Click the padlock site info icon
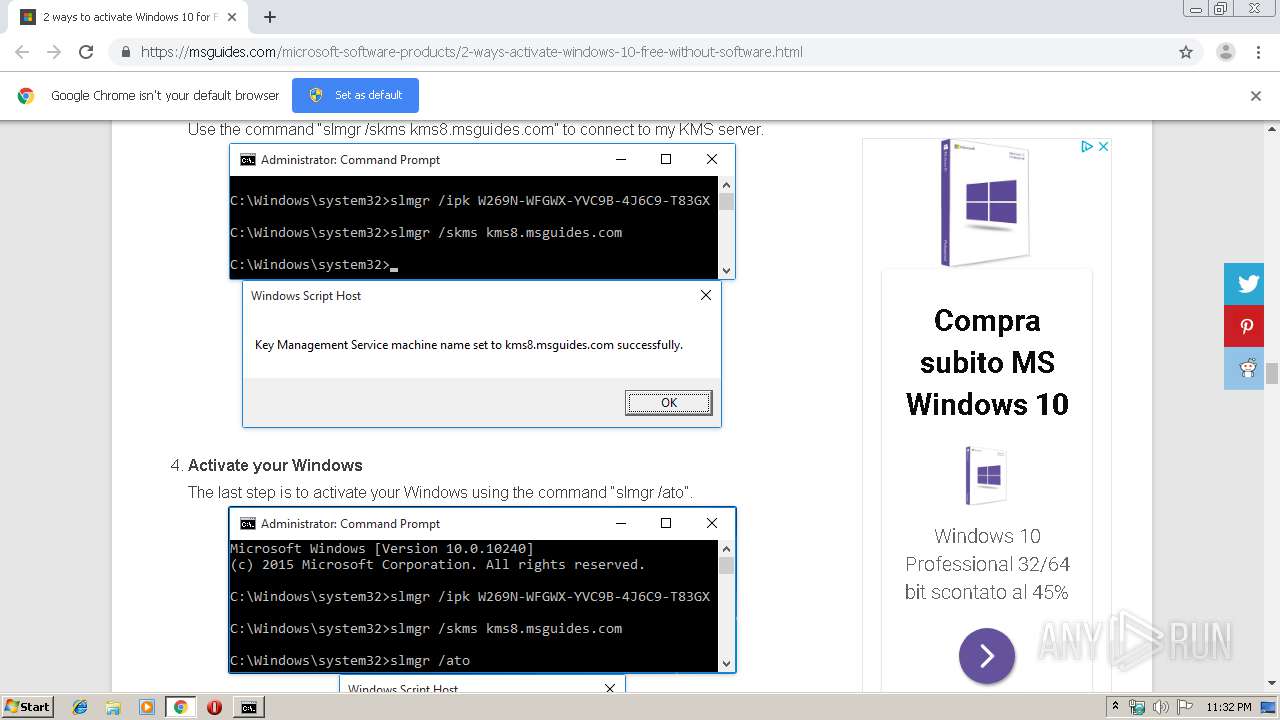Viewport: 1280px width, 720px height. click(125, 52)
